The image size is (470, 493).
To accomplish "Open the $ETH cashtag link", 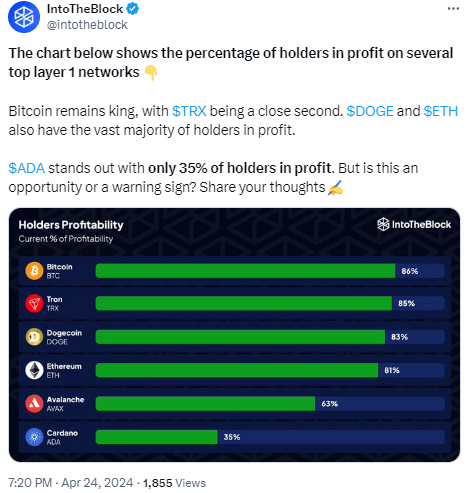I will (440, 111).
